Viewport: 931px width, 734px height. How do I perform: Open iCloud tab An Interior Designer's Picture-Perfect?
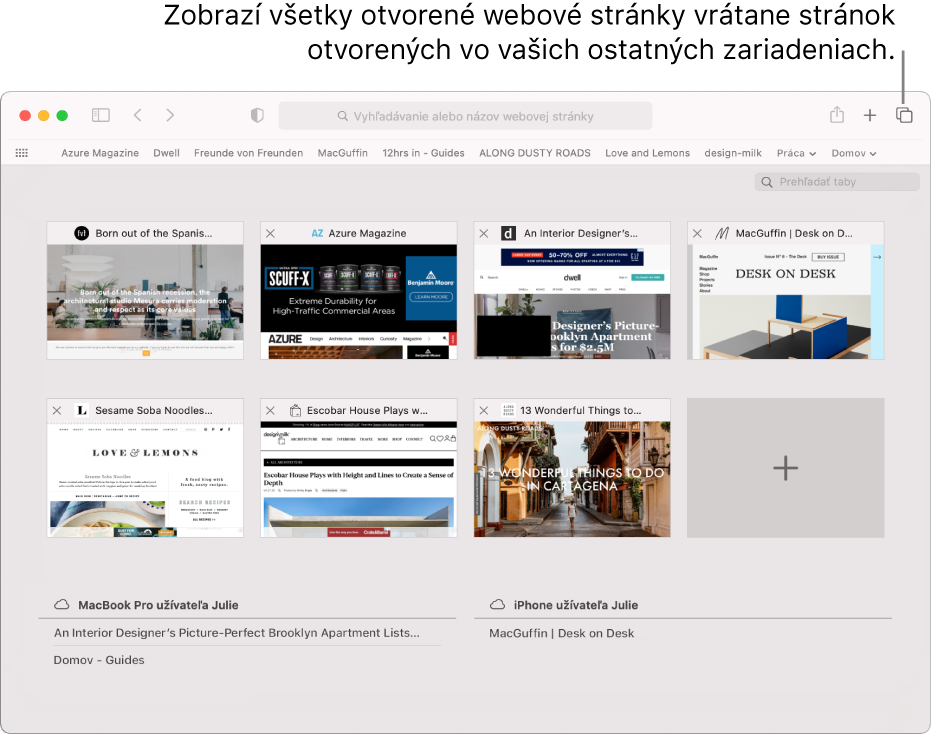pos(237,633)
